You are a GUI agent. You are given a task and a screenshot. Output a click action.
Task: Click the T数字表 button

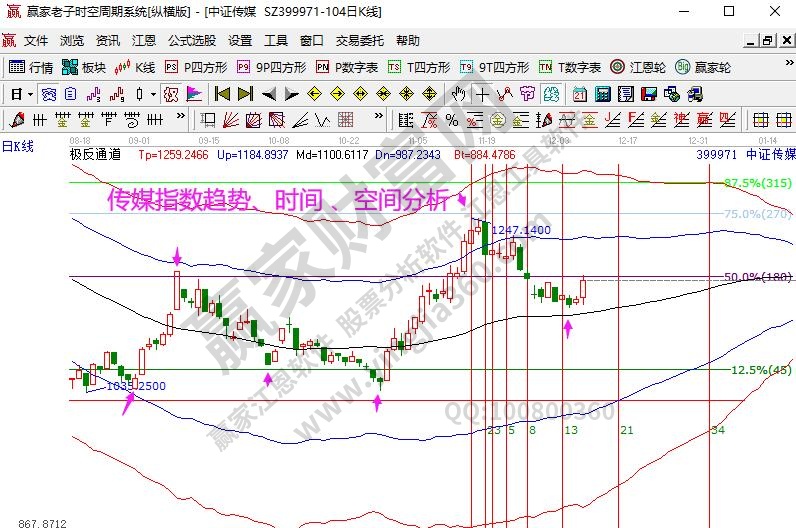(x=571, y=67)
